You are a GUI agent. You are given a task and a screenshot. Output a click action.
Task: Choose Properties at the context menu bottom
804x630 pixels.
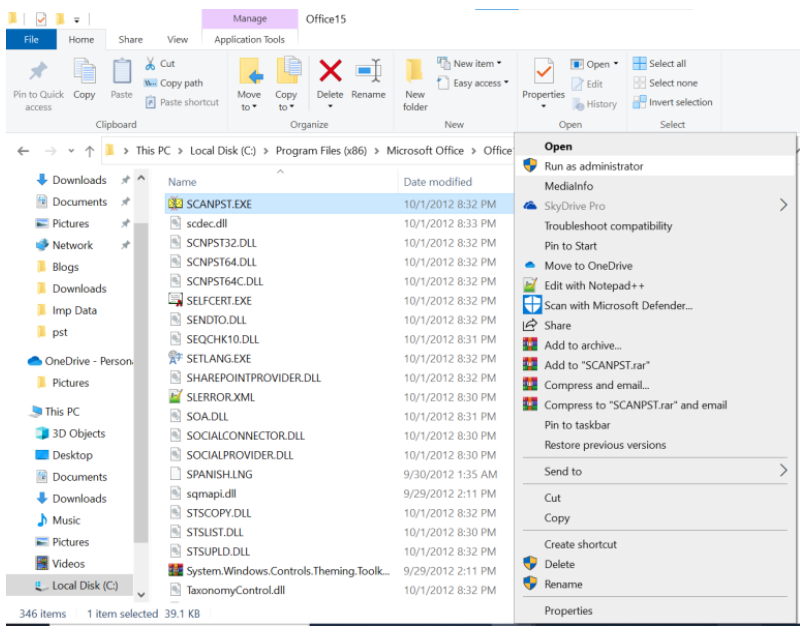568,611
